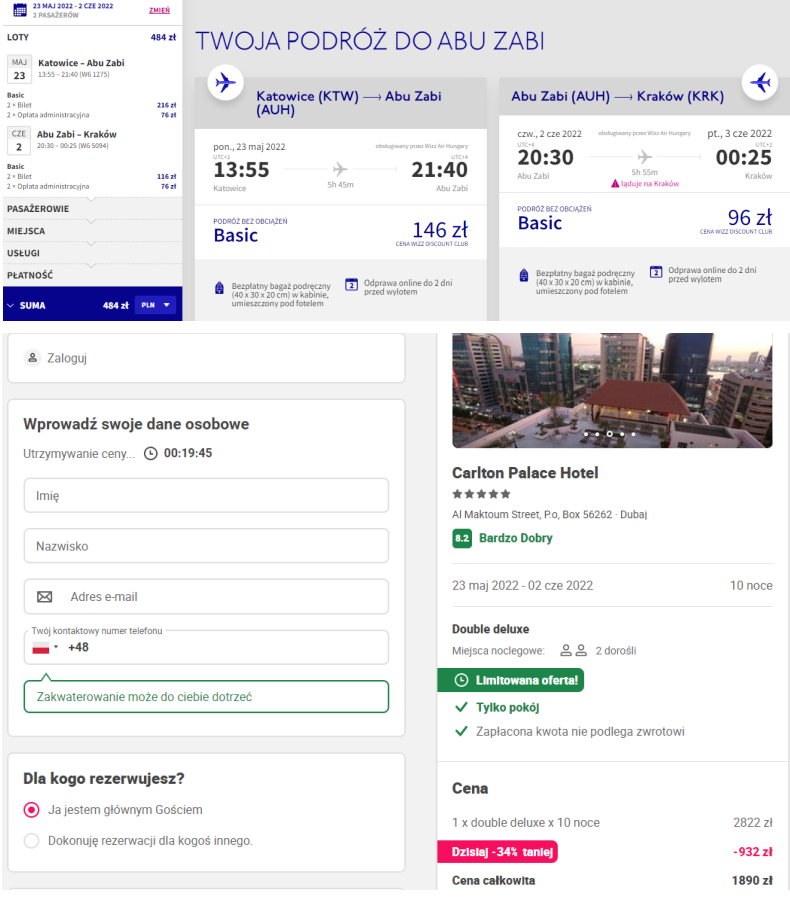The width and height of the screenshot is (790, 898).
Task: Click the hand baggage backpack icon under Katowice flight
Action: click(x=220, y=288)
